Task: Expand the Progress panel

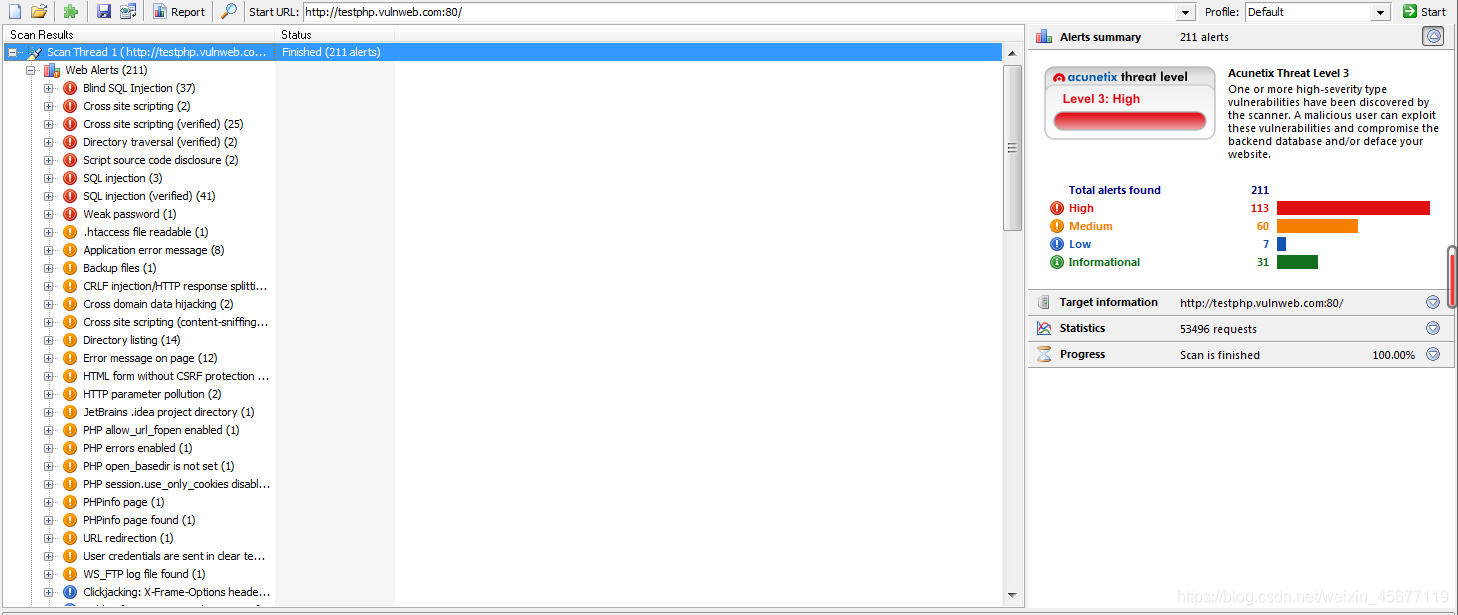Action: pos(1433,354)
